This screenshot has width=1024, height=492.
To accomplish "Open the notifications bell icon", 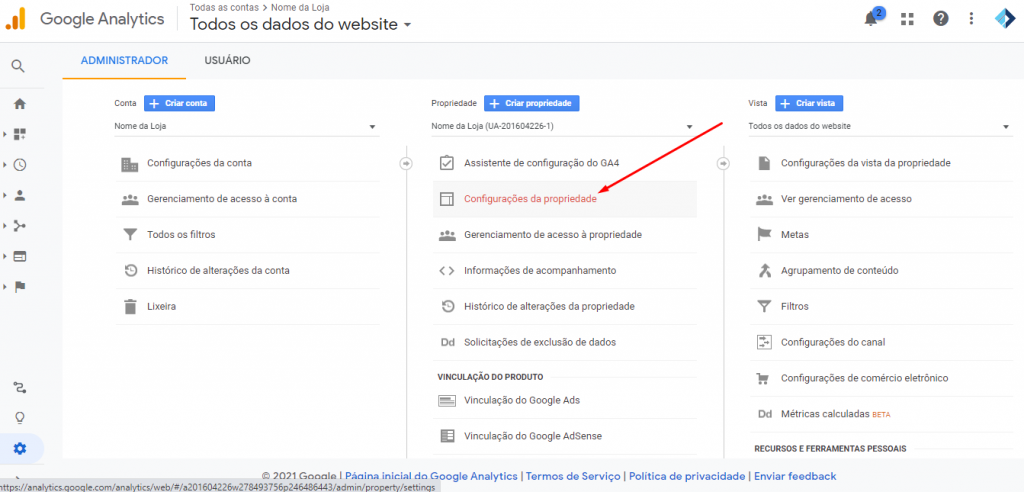I will [x=871, y=18].
